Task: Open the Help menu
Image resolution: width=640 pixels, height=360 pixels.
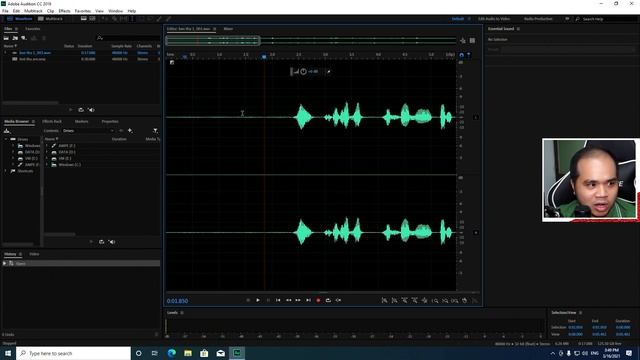Action: pos(132,11)
